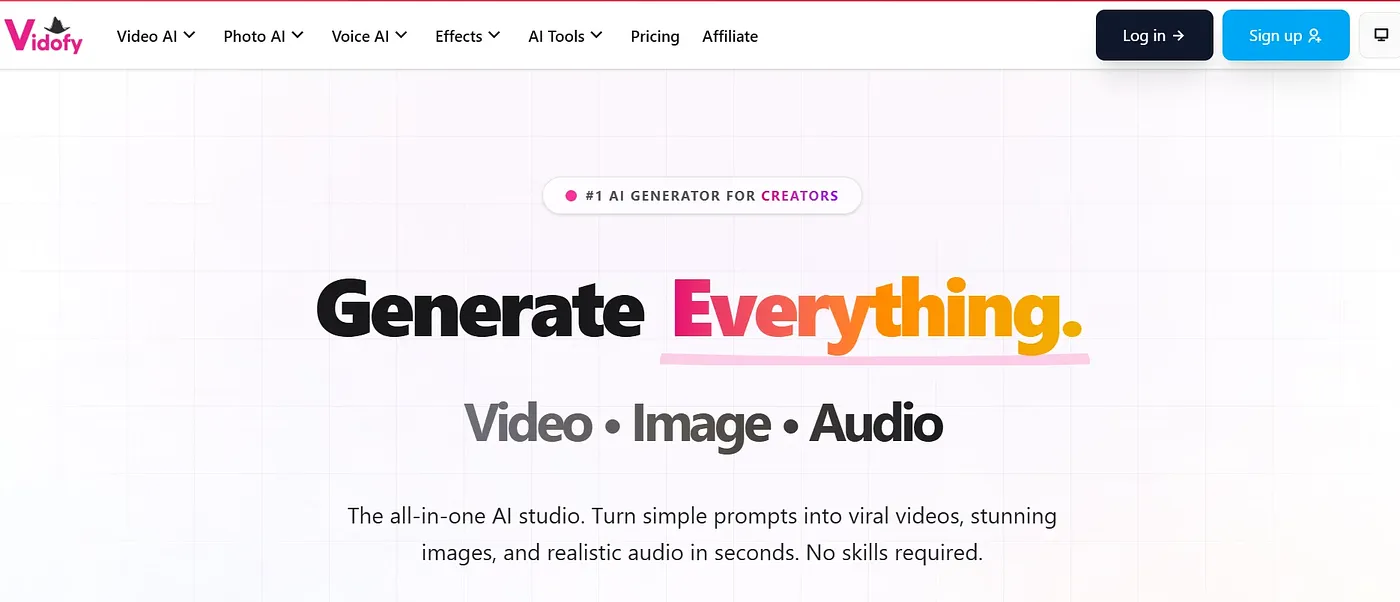Open the Affiliate link
Viewport: 1400px width, 602px height.
pyautogui.click(x=730, y=36)
